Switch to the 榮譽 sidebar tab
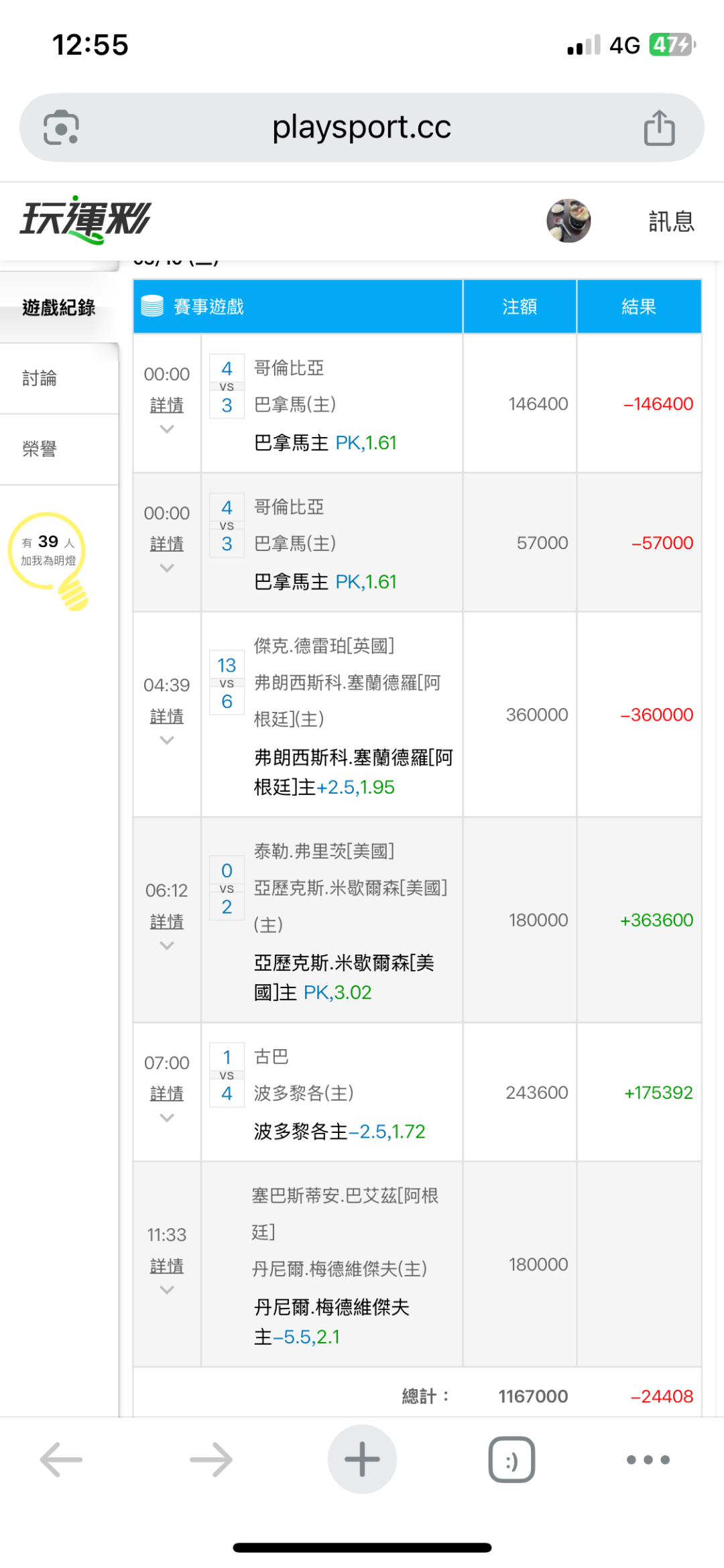Image resolution: width=724 pixels, height=1568 pixels. pos(40,449)
